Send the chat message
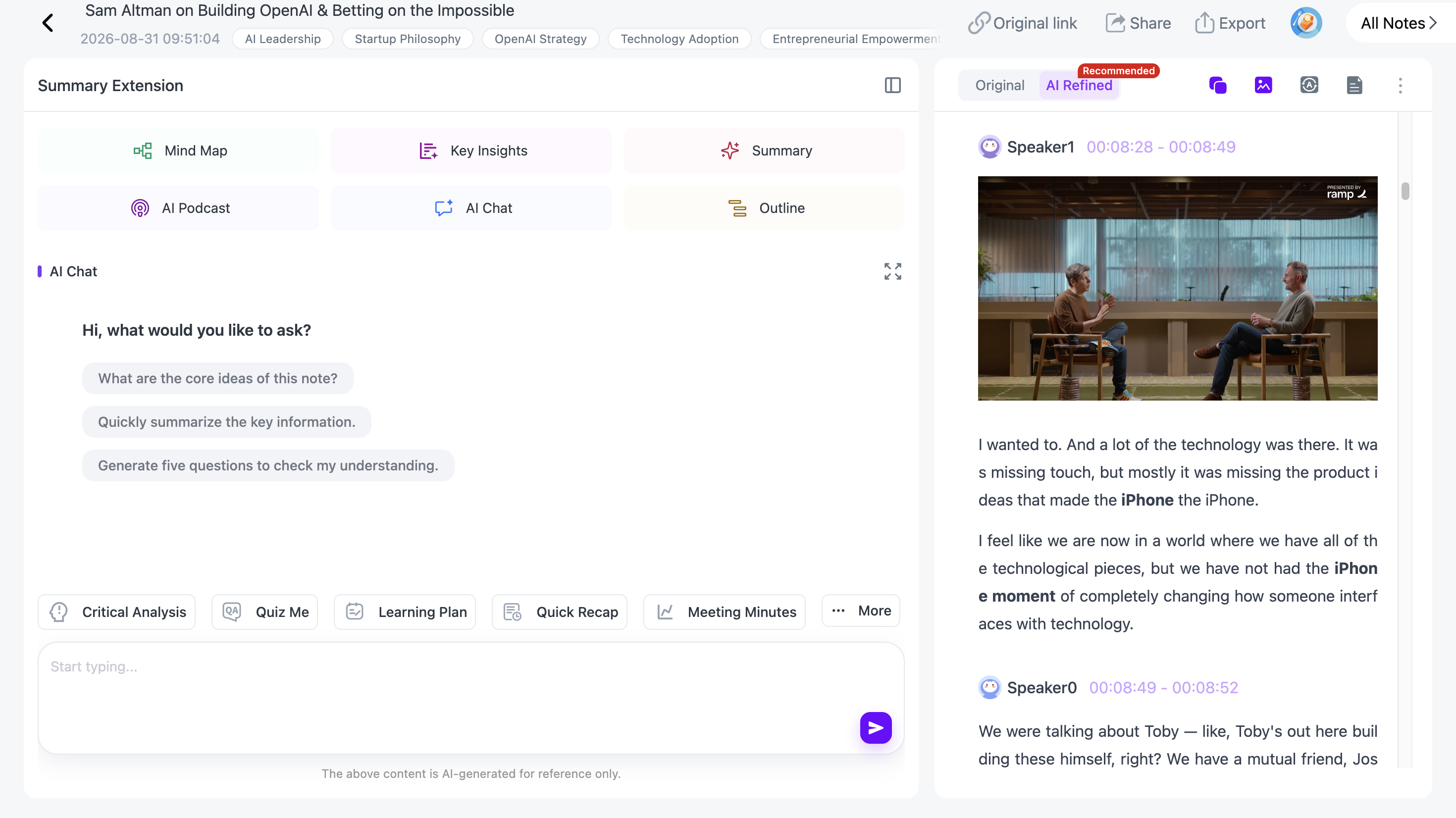1456x818 pixels. click(x=876, y=727)
